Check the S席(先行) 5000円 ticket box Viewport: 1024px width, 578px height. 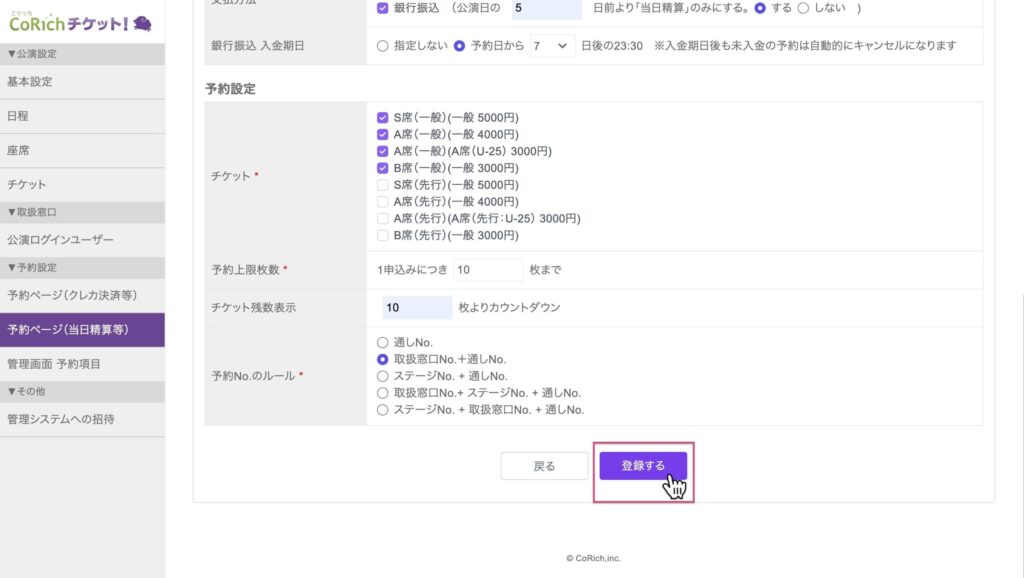[x=382, y=185]
